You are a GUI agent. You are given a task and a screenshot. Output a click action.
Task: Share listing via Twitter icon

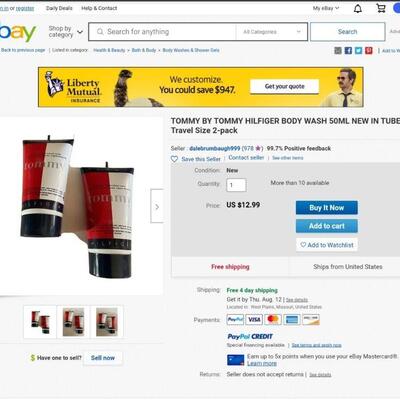pos(358,50)
